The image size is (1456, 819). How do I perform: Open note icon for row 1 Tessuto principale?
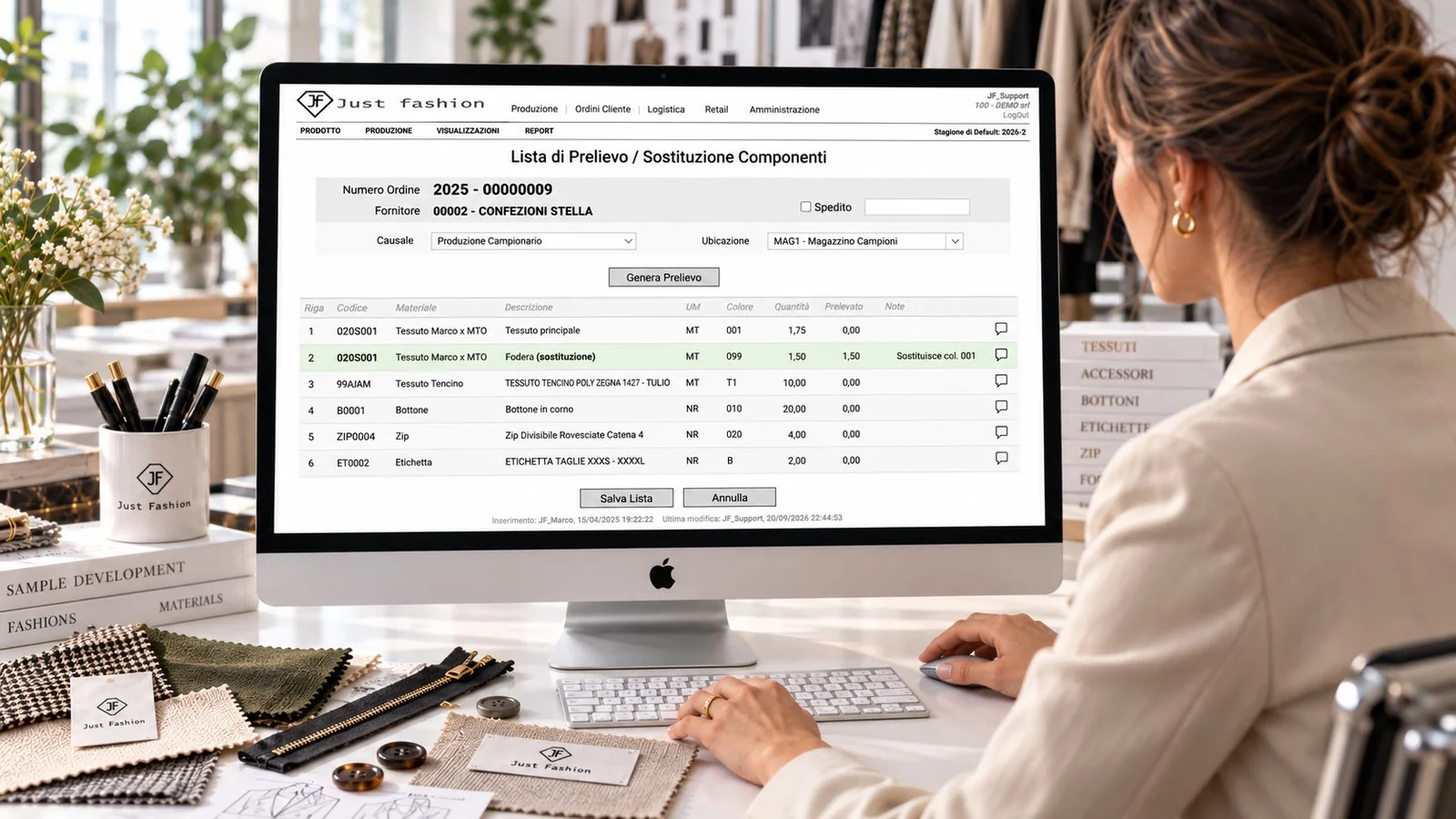[x=1001, y=329]
